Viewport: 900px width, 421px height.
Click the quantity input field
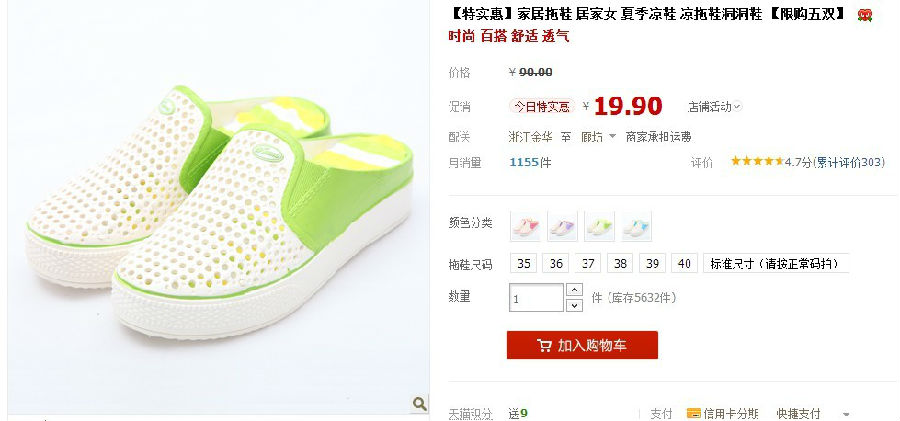pyautogui.click(x=536, y=298)
